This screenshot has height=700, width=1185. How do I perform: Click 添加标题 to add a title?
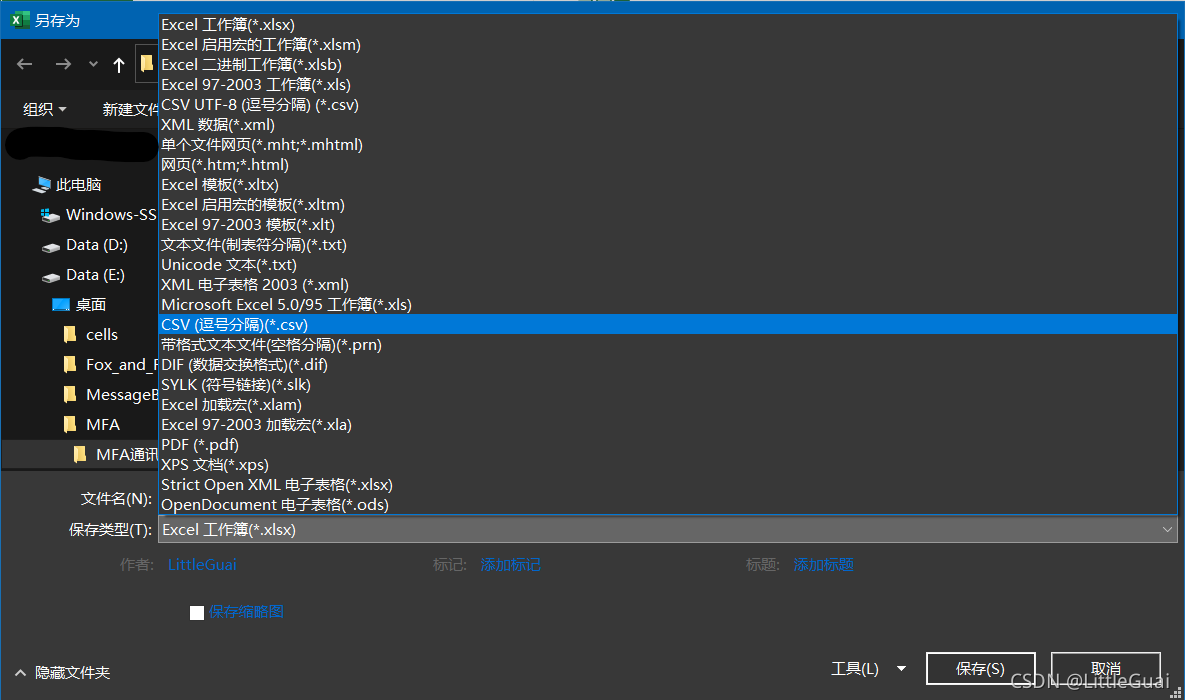(823, 565)
